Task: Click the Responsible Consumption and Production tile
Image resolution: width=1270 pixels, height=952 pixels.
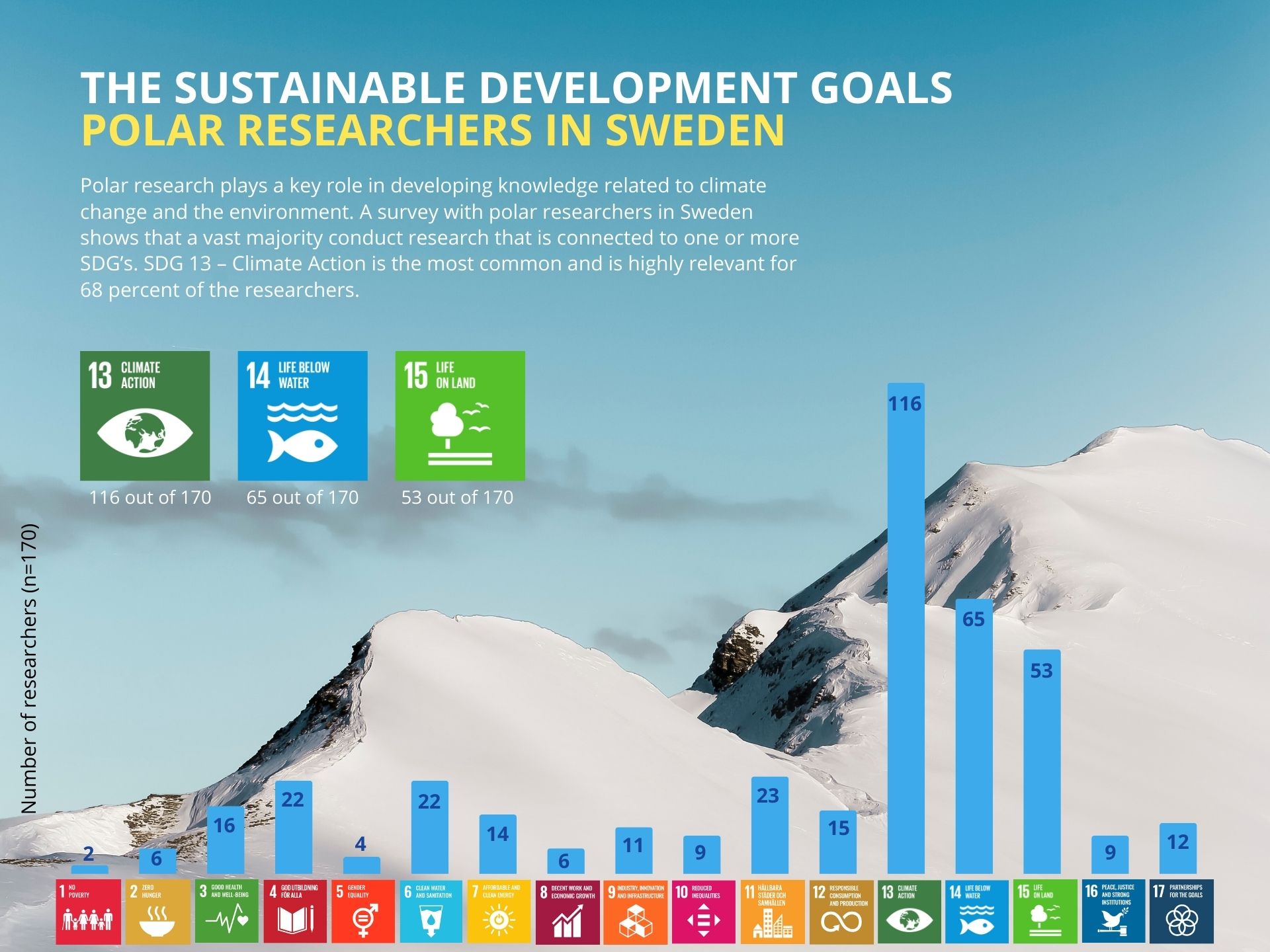Action: click(x=841, y=911)
